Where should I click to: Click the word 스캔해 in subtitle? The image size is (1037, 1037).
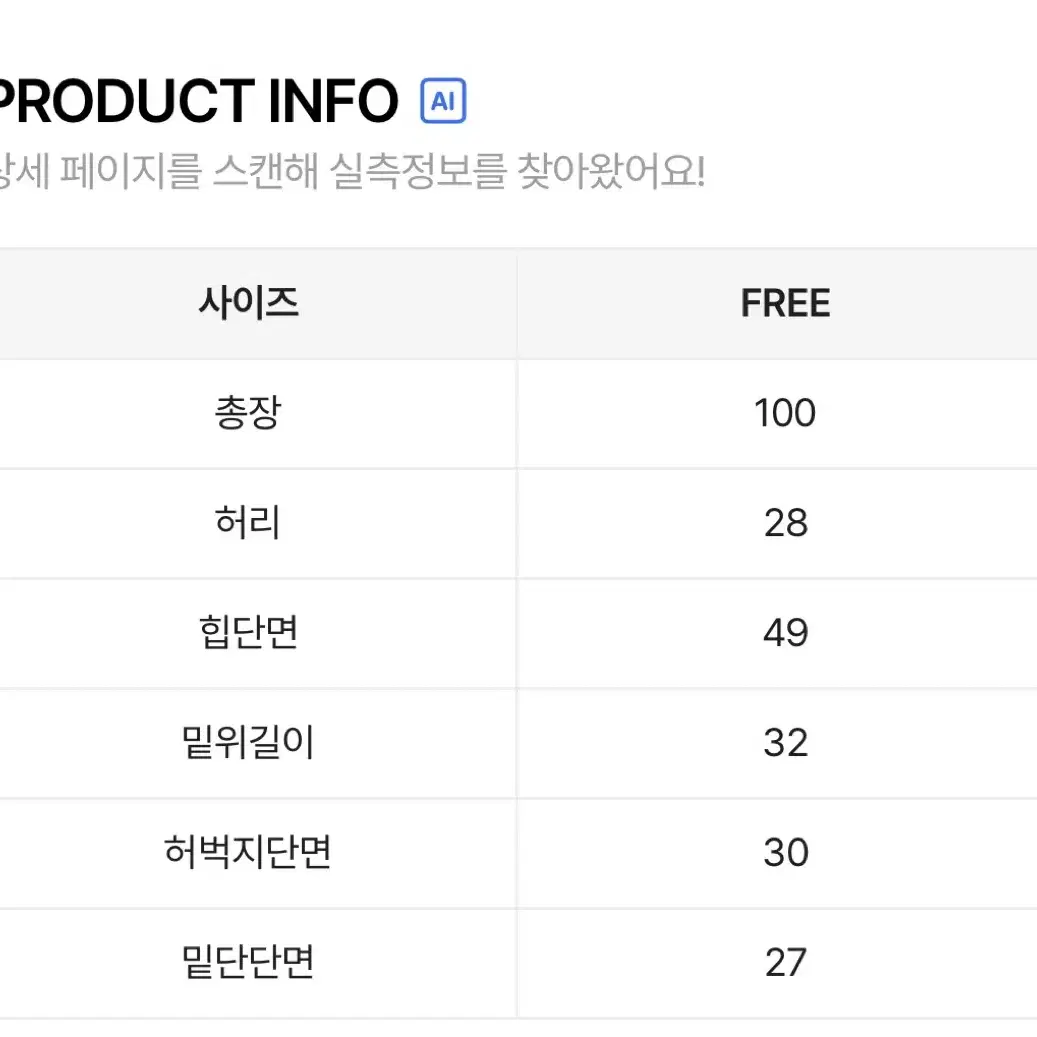(266, 171)
